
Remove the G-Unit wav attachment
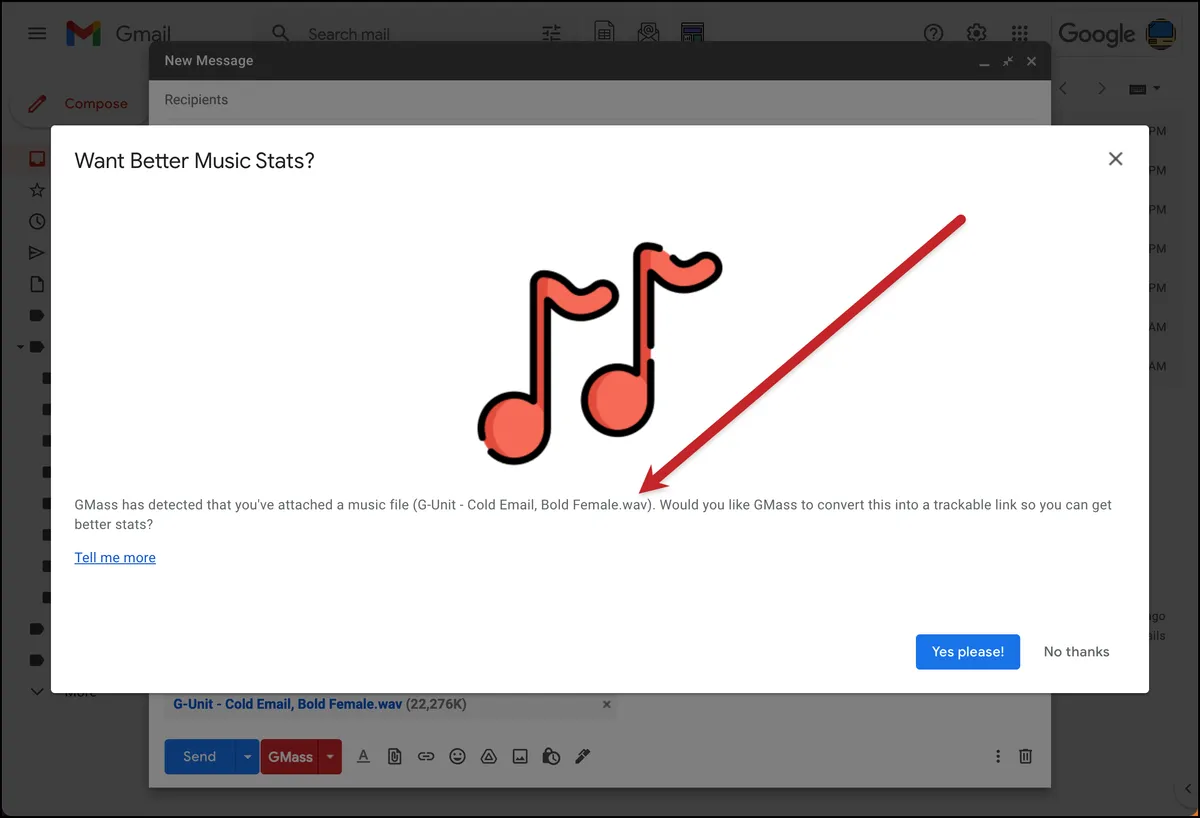[606, 704]
